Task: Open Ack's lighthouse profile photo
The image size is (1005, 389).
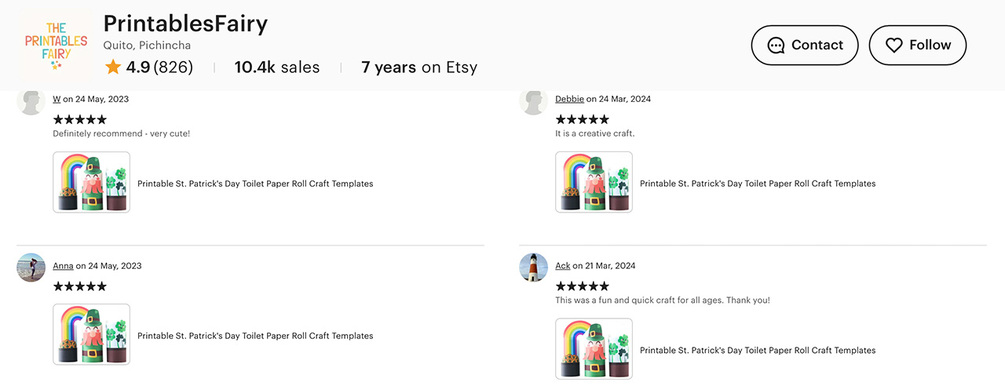Action: tap(533, 267)
